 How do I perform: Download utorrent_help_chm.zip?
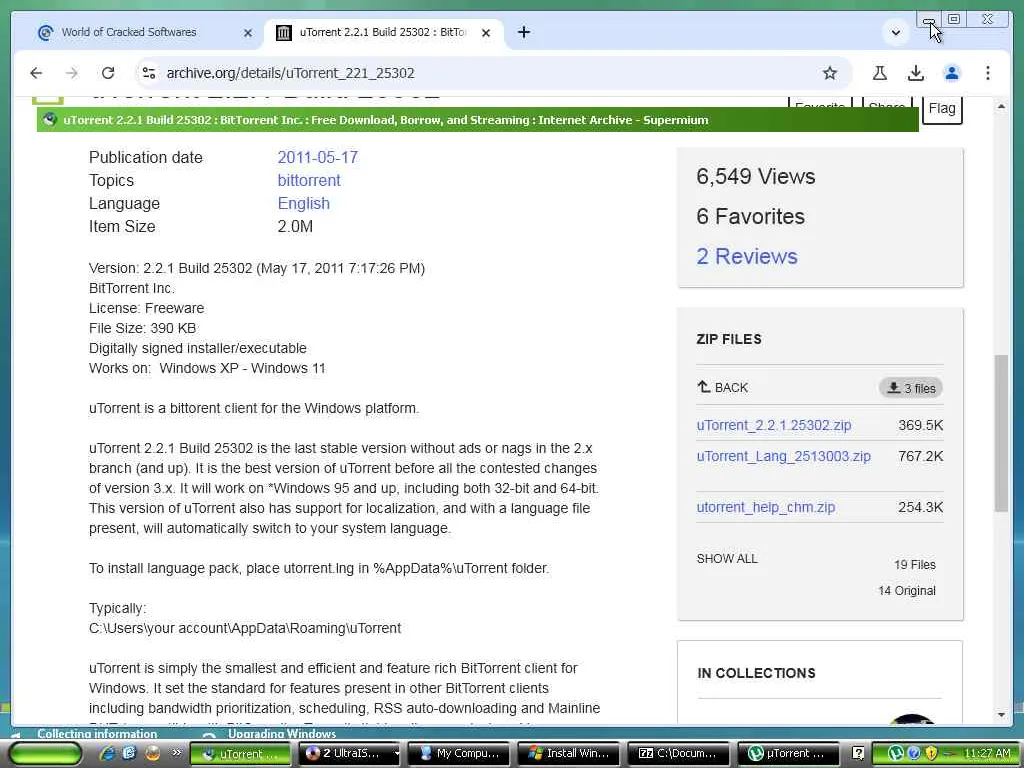coord(765,507)
